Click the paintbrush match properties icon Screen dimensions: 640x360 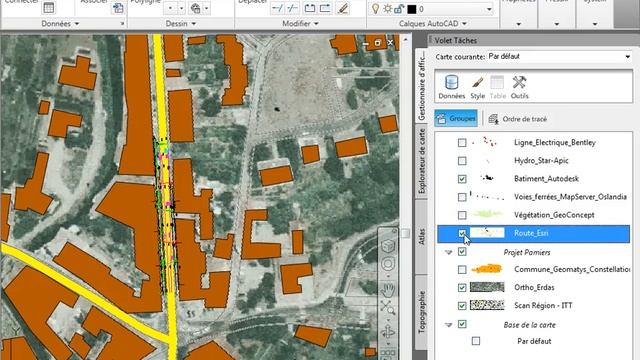[x=342, y=8]
